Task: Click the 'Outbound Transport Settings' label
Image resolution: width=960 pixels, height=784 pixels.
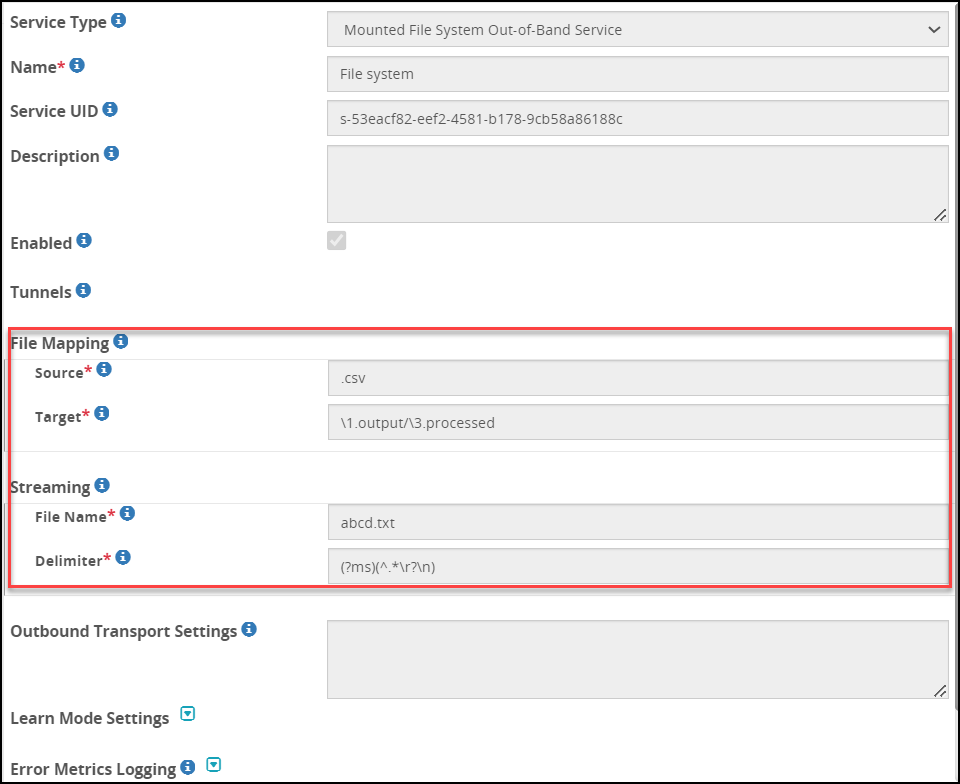Action: tap(124, 631)
